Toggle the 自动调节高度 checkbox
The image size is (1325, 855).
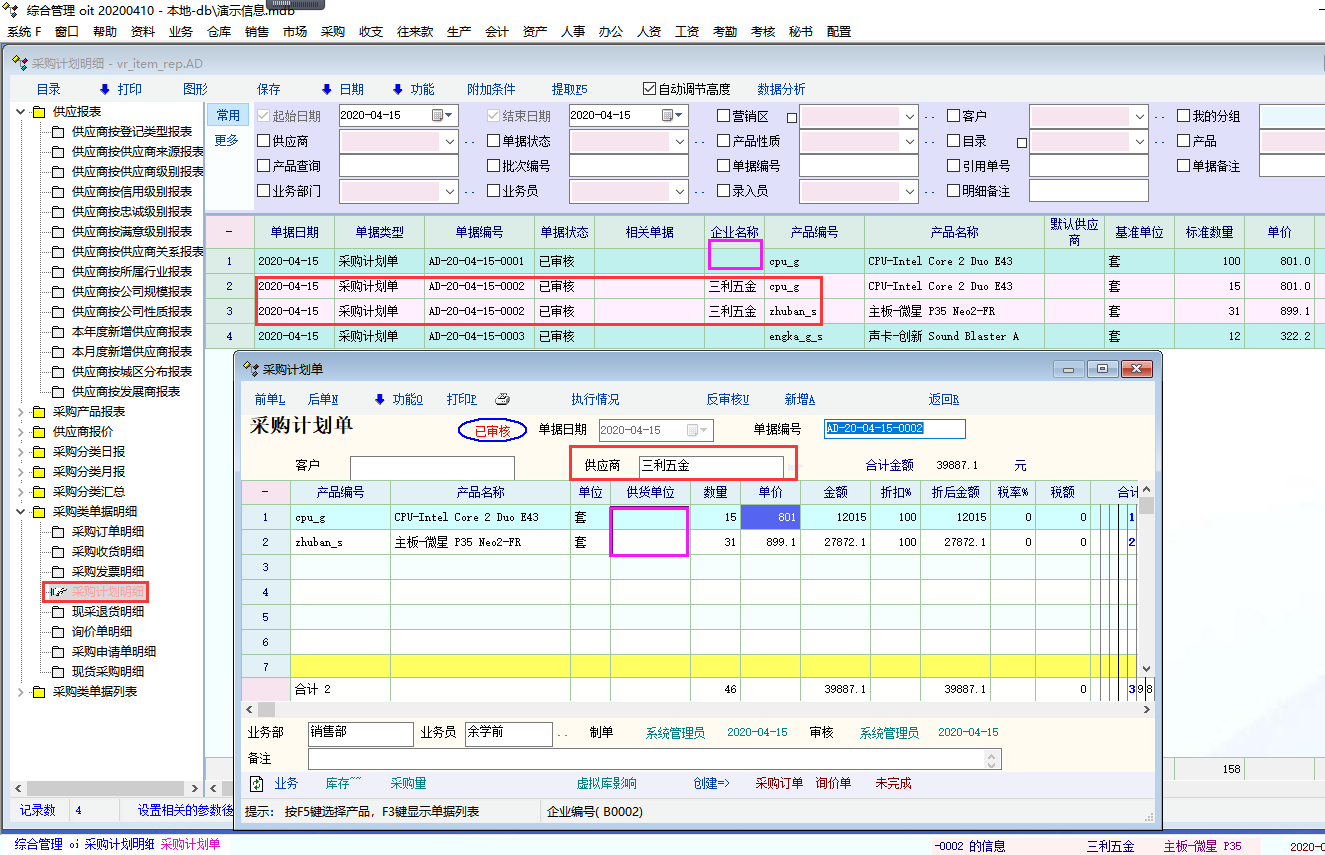[x=650, y=89]
